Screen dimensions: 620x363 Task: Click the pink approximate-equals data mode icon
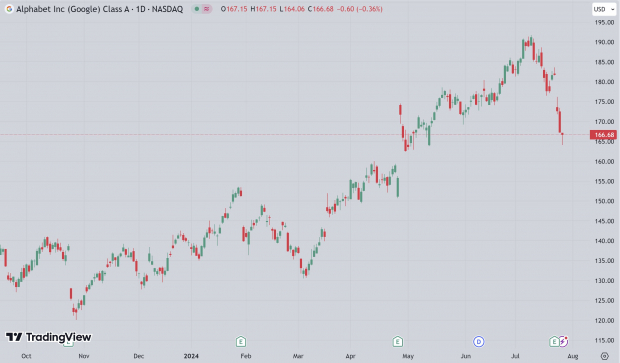point(206,9)
